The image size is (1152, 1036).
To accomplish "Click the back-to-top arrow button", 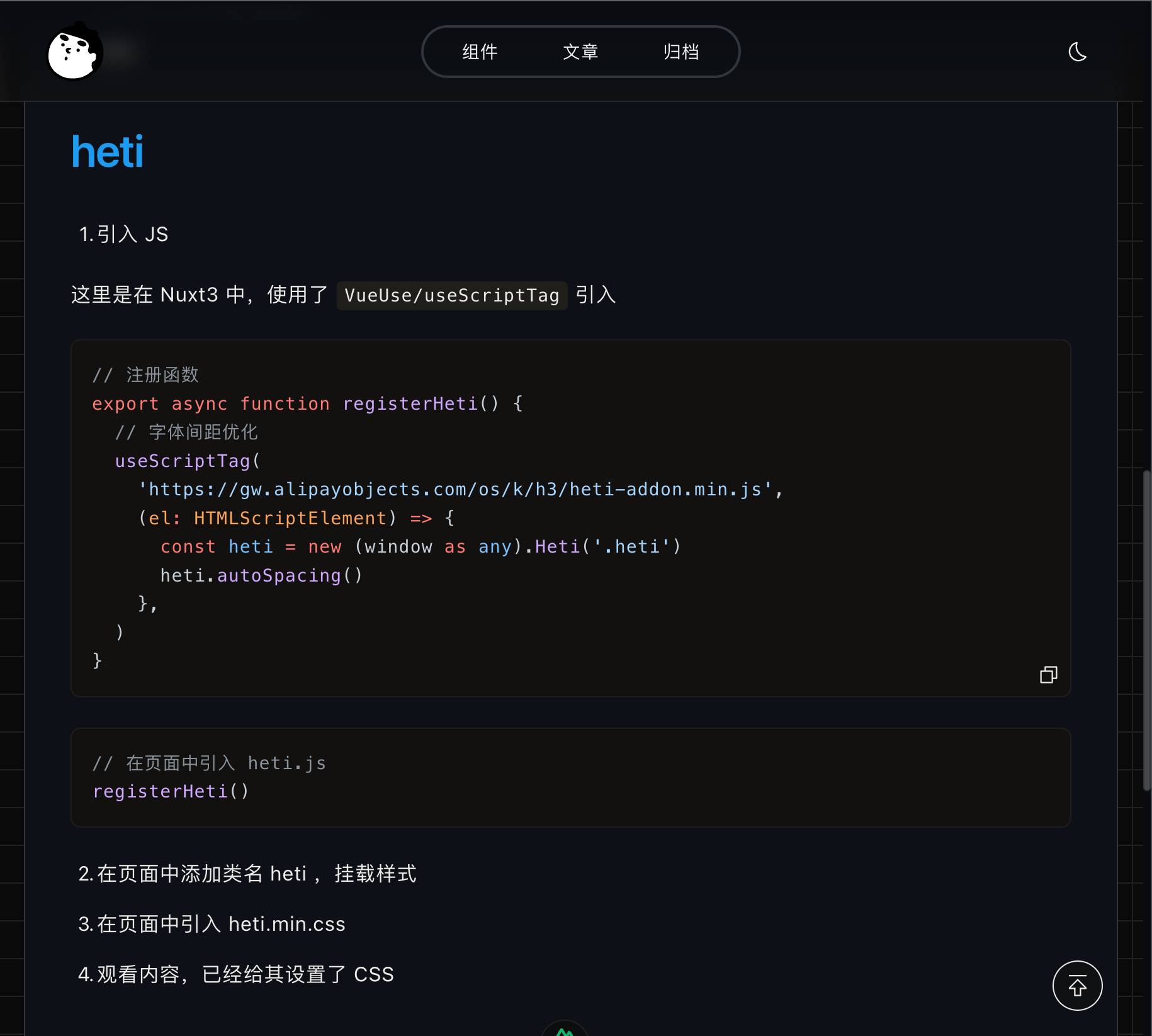I will (1077, 985).
